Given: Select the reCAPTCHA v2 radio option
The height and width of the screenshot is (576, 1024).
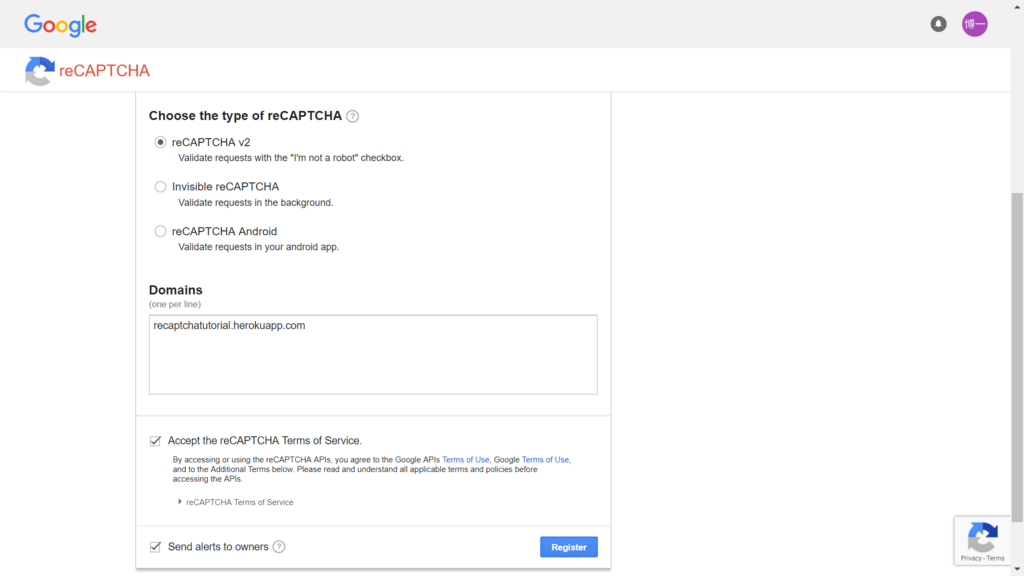Looking at the screenshot, I should [x=160, y=142].
